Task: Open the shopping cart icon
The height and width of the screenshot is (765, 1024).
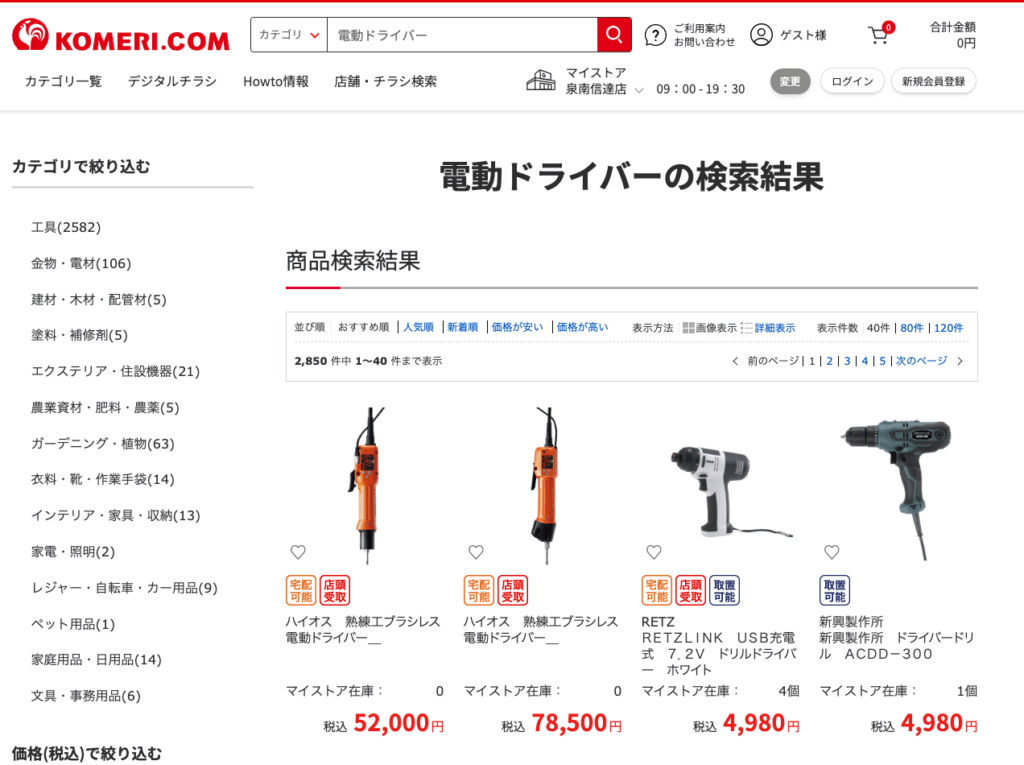Action: click(879, 35)
